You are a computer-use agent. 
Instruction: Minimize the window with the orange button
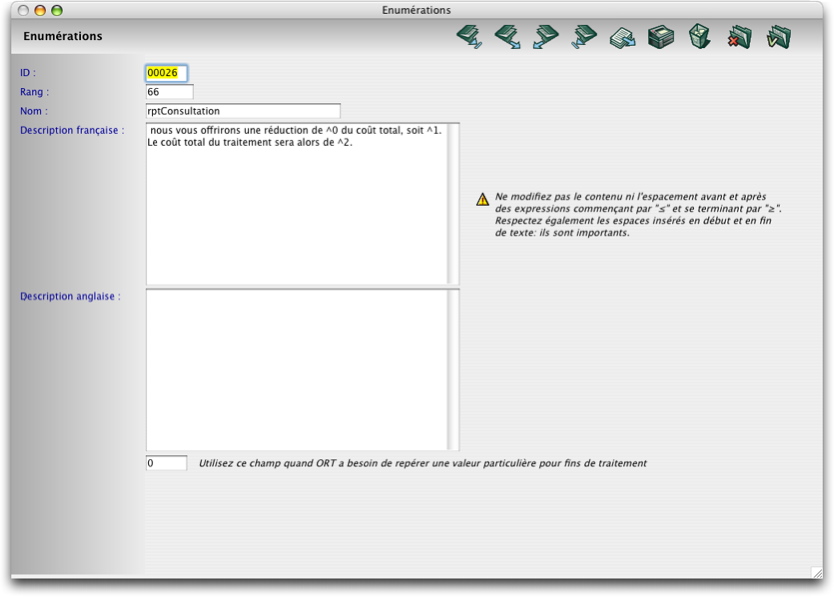click(x=40, y=10)
